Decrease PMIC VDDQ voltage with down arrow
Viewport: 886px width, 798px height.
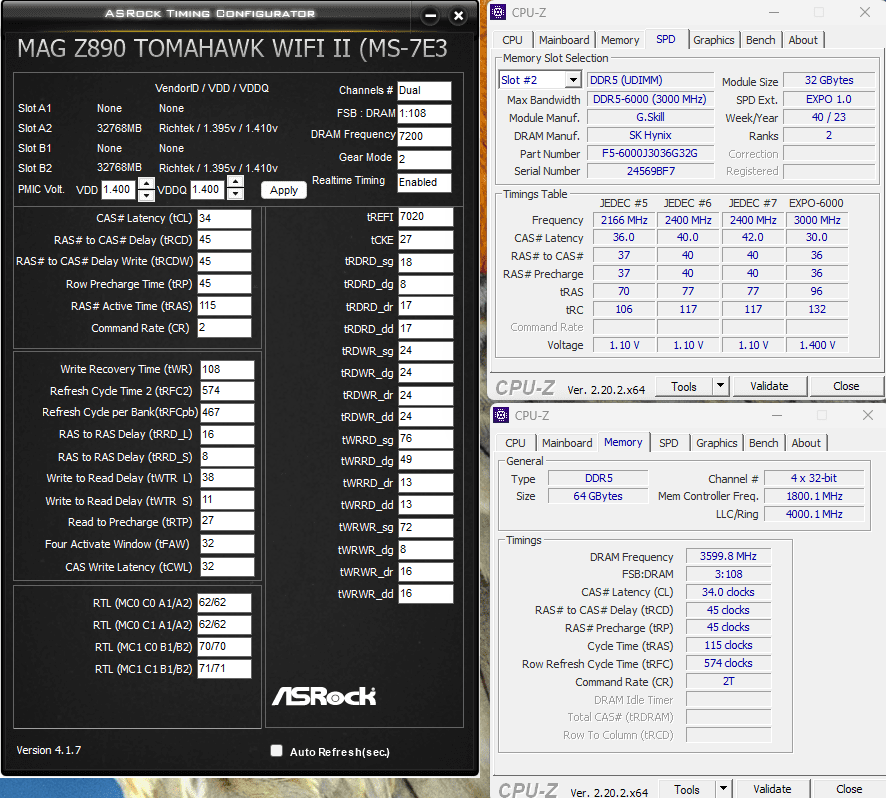coord(236,194)
